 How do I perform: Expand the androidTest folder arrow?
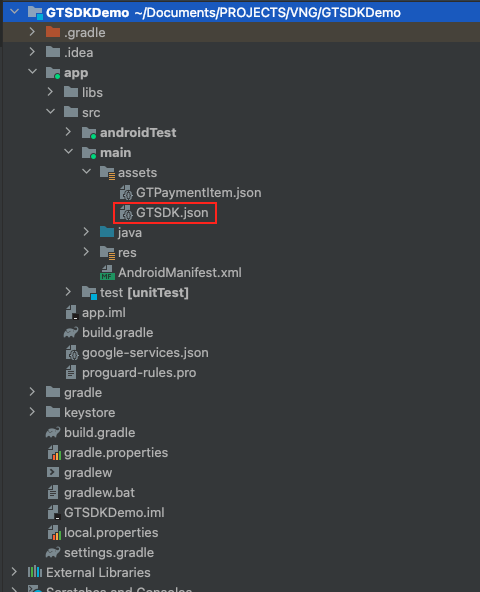(x=68, y=132)
